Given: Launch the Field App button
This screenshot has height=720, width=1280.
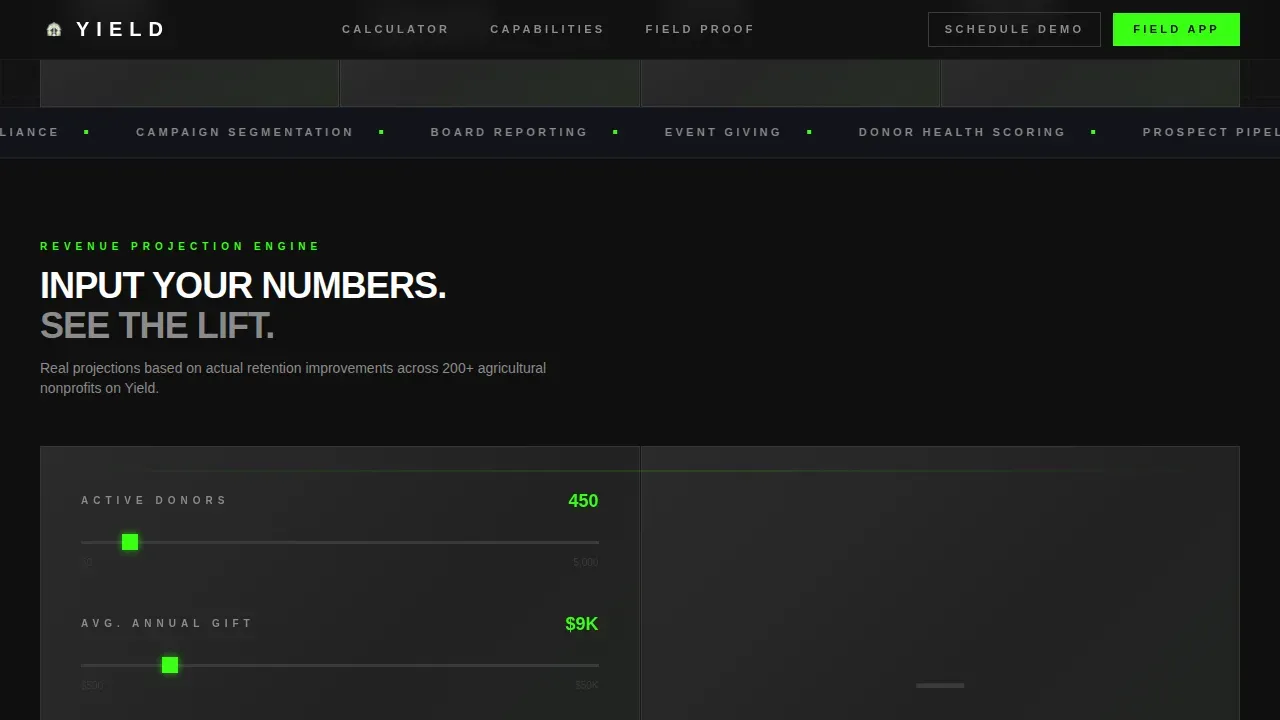Looking at the screenshot, I should [x=1176, y=29].
